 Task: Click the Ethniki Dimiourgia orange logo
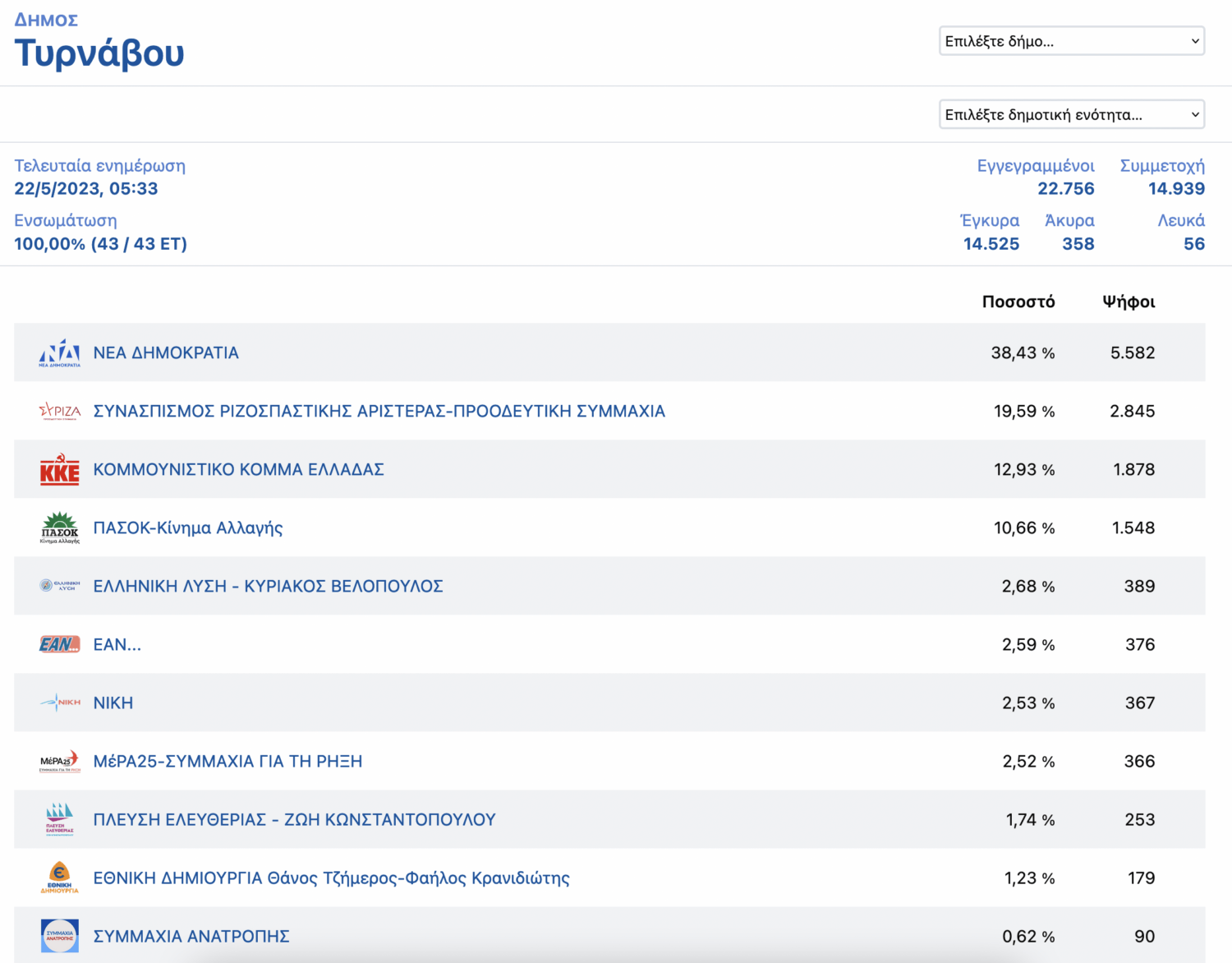[x=60, y=878]
